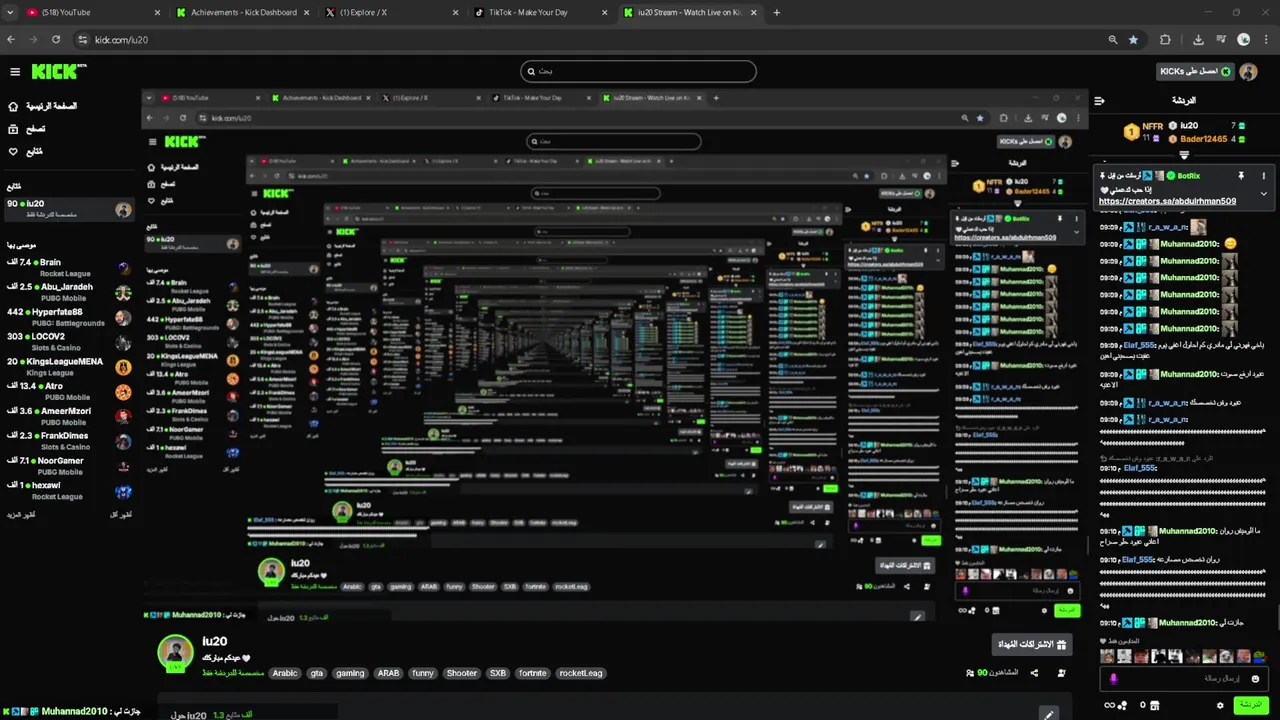The width and height of the screenshot is (1280, 720).
Task: Open FrankDimes channel in sidebar
Action: [x=69, y=441]
